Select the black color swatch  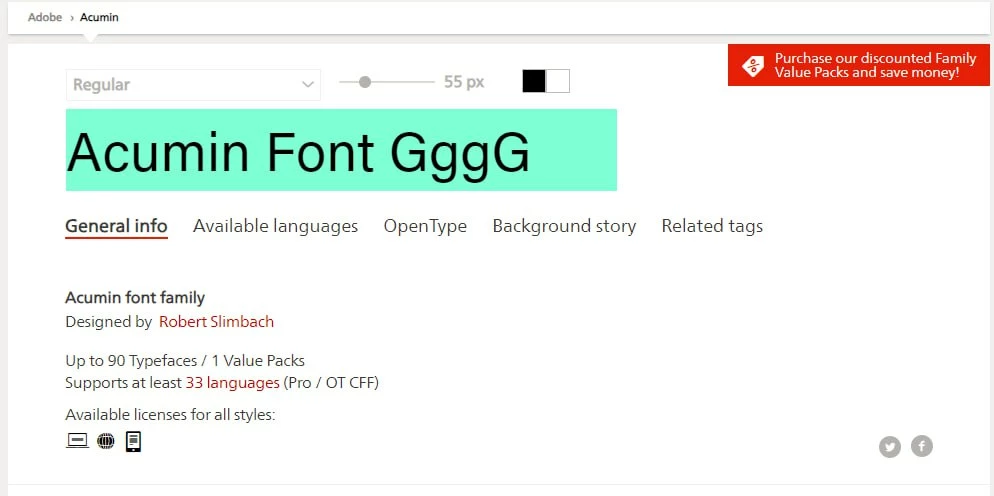point(534,81)
